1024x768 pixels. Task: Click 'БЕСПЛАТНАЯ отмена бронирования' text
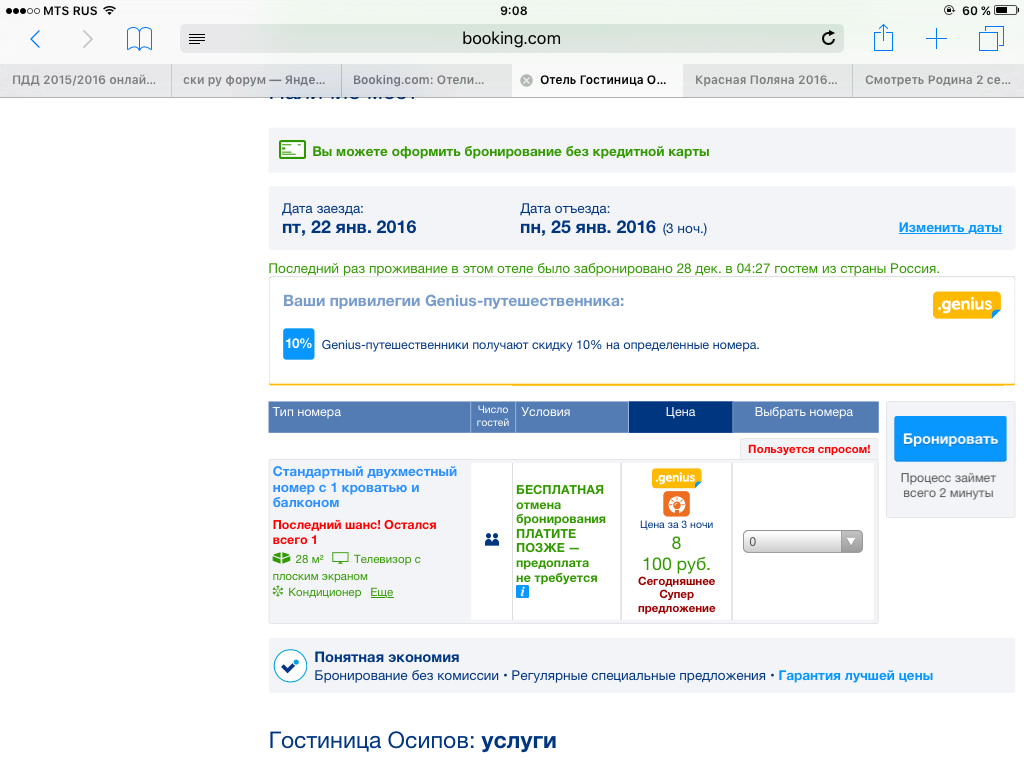pos(560,504)
